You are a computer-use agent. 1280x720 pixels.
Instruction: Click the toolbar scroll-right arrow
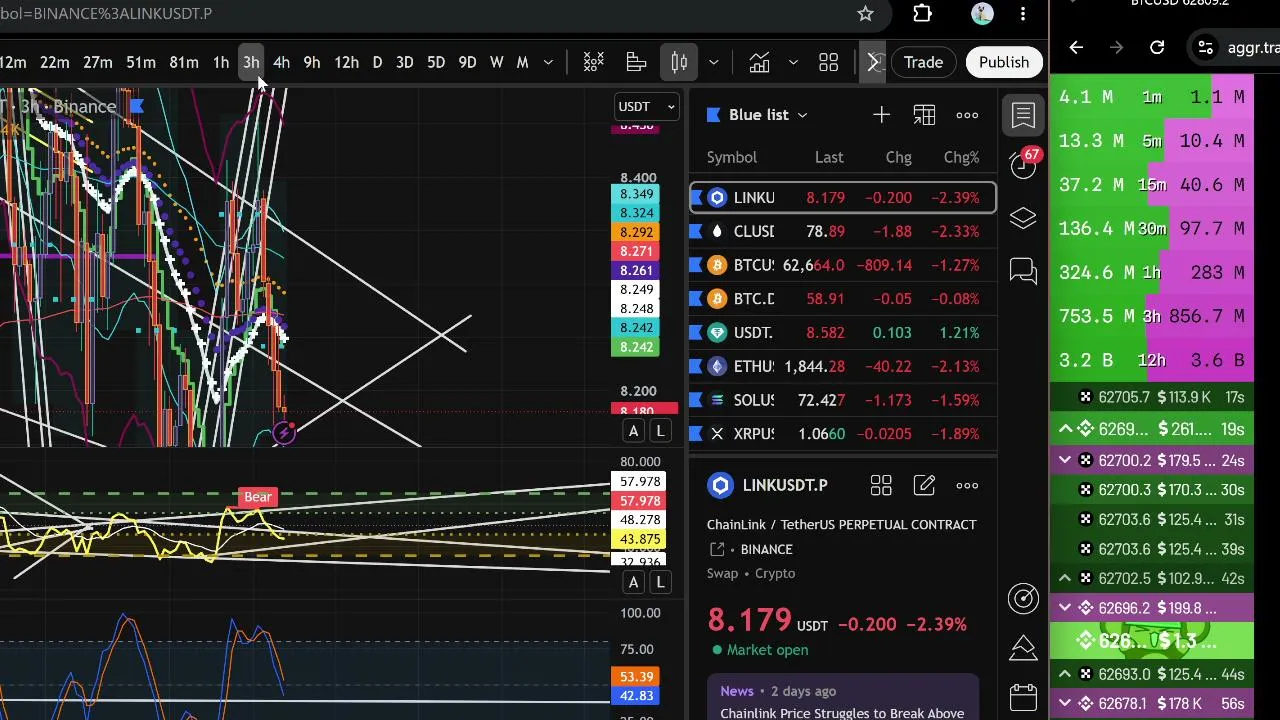click(x=872, y=63)
